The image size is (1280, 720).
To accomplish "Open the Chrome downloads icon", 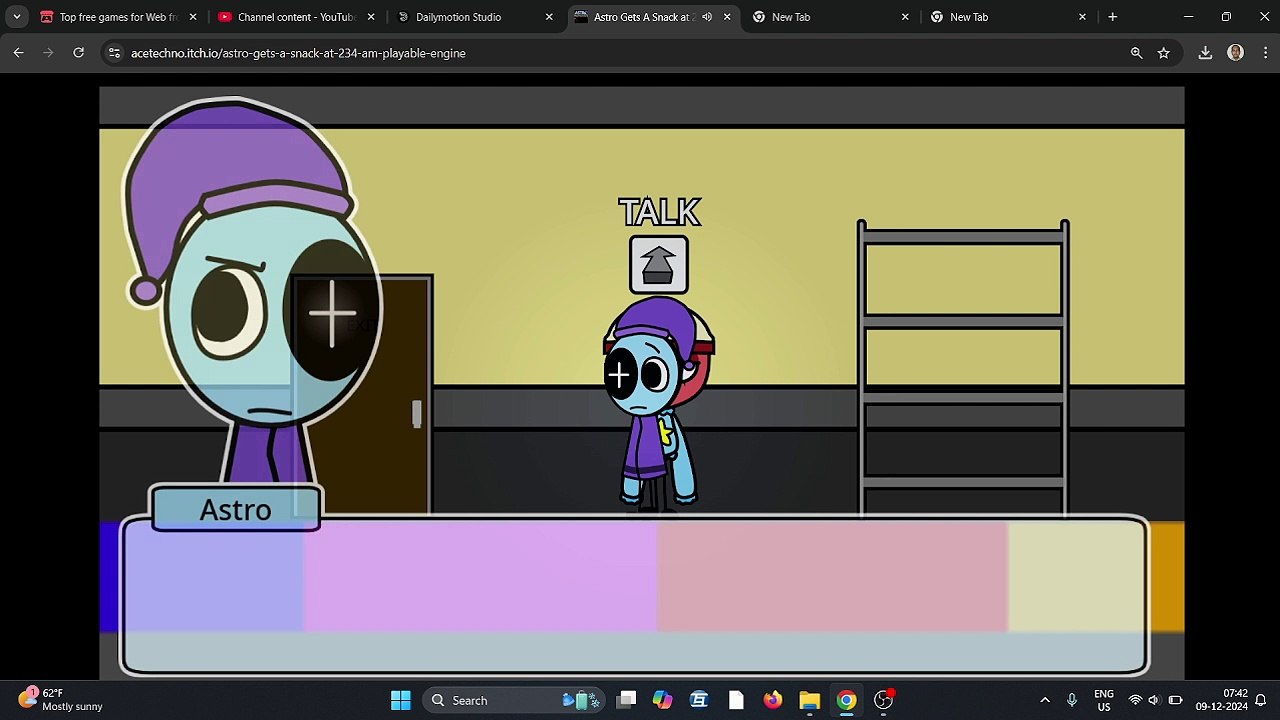I will (x=1205, y=53).
